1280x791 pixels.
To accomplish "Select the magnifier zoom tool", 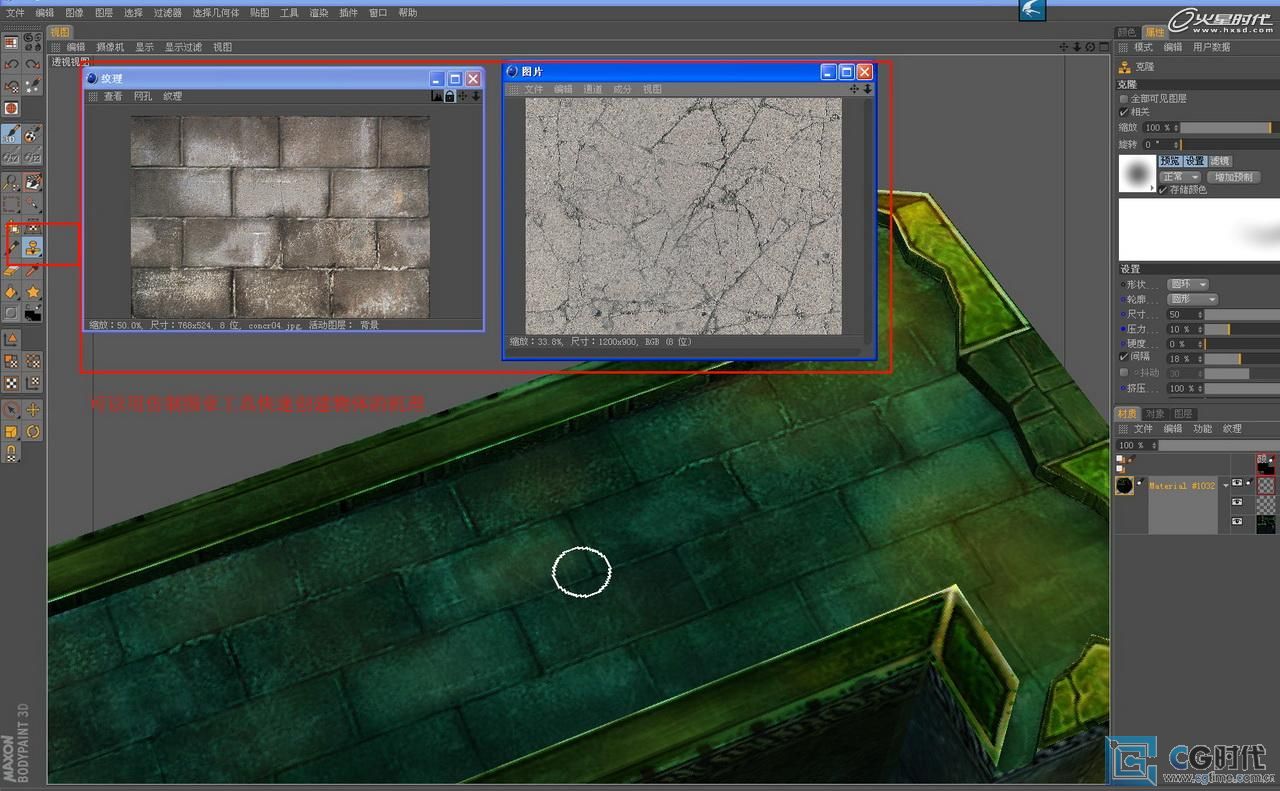I will [x=11, y=180].
